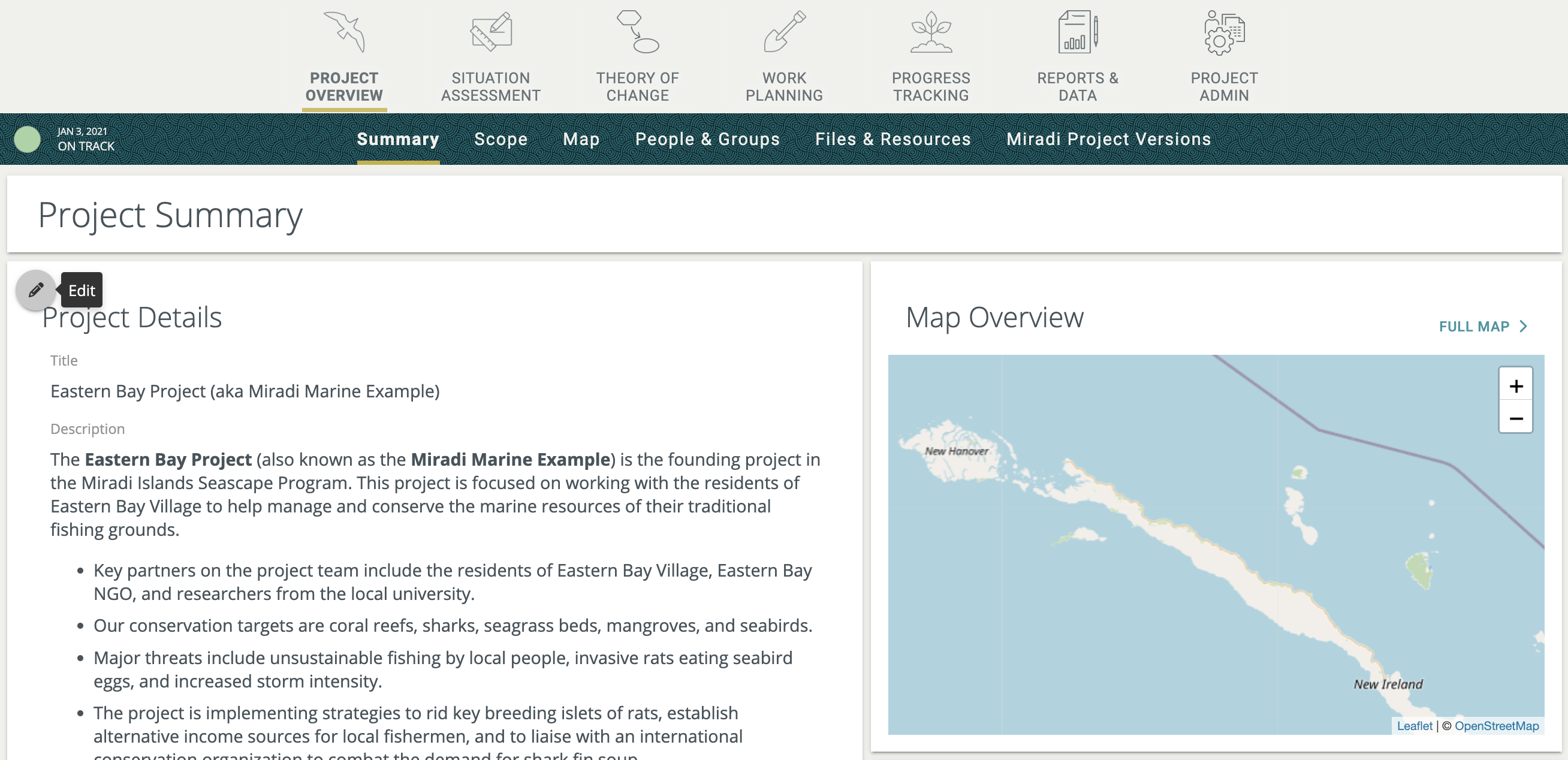Select the Project Admin gear icon
1568x760 pixels.
(x=1223, y=34)
